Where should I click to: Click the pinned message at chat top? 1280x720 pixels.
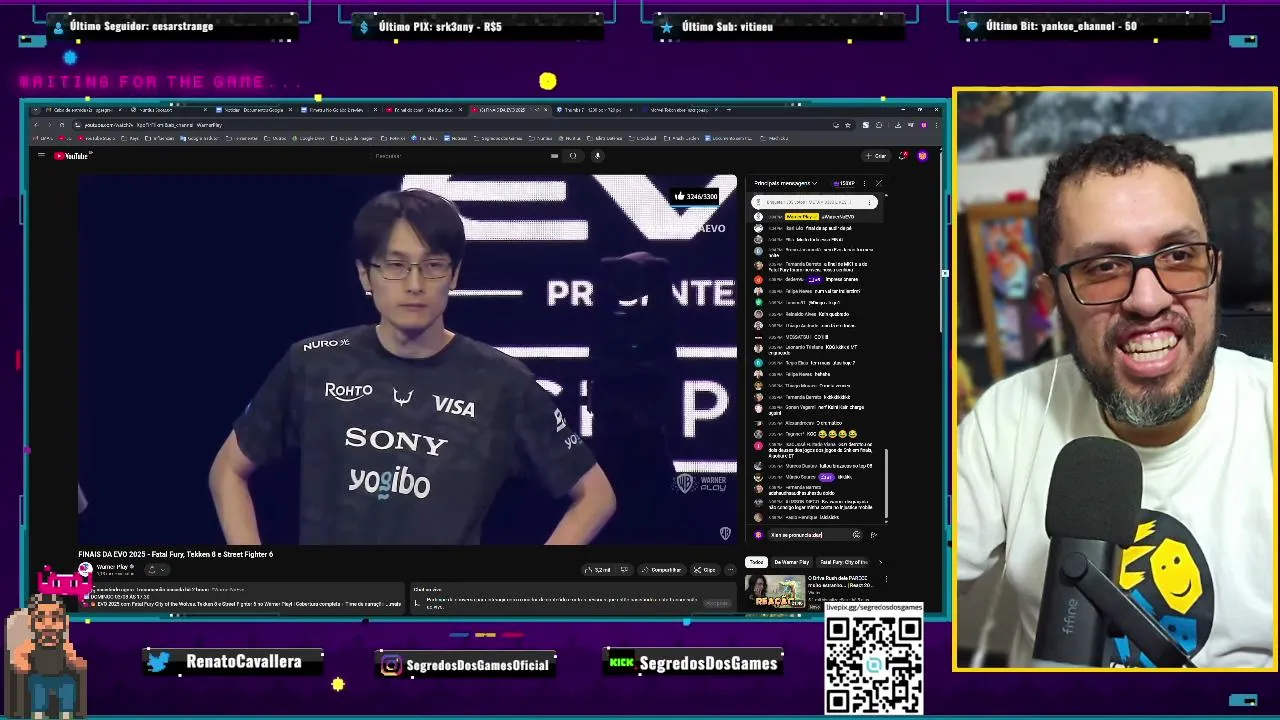coord(814,202)
